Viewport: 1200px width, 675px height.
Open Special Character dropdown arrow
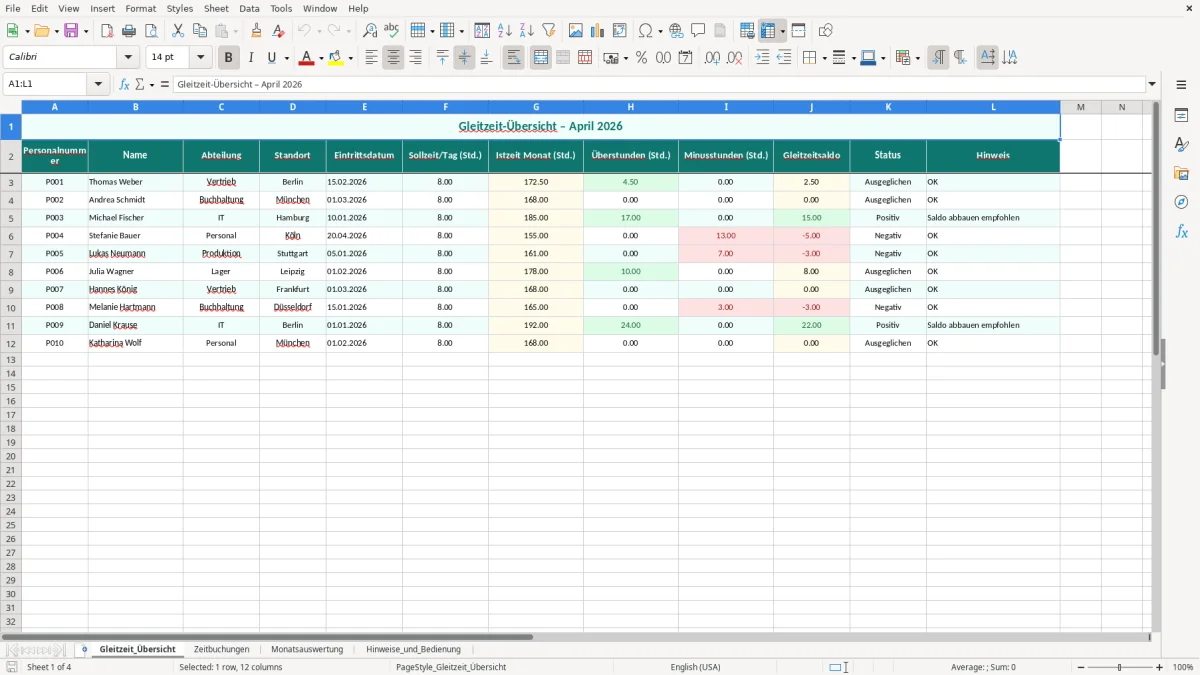661,31
